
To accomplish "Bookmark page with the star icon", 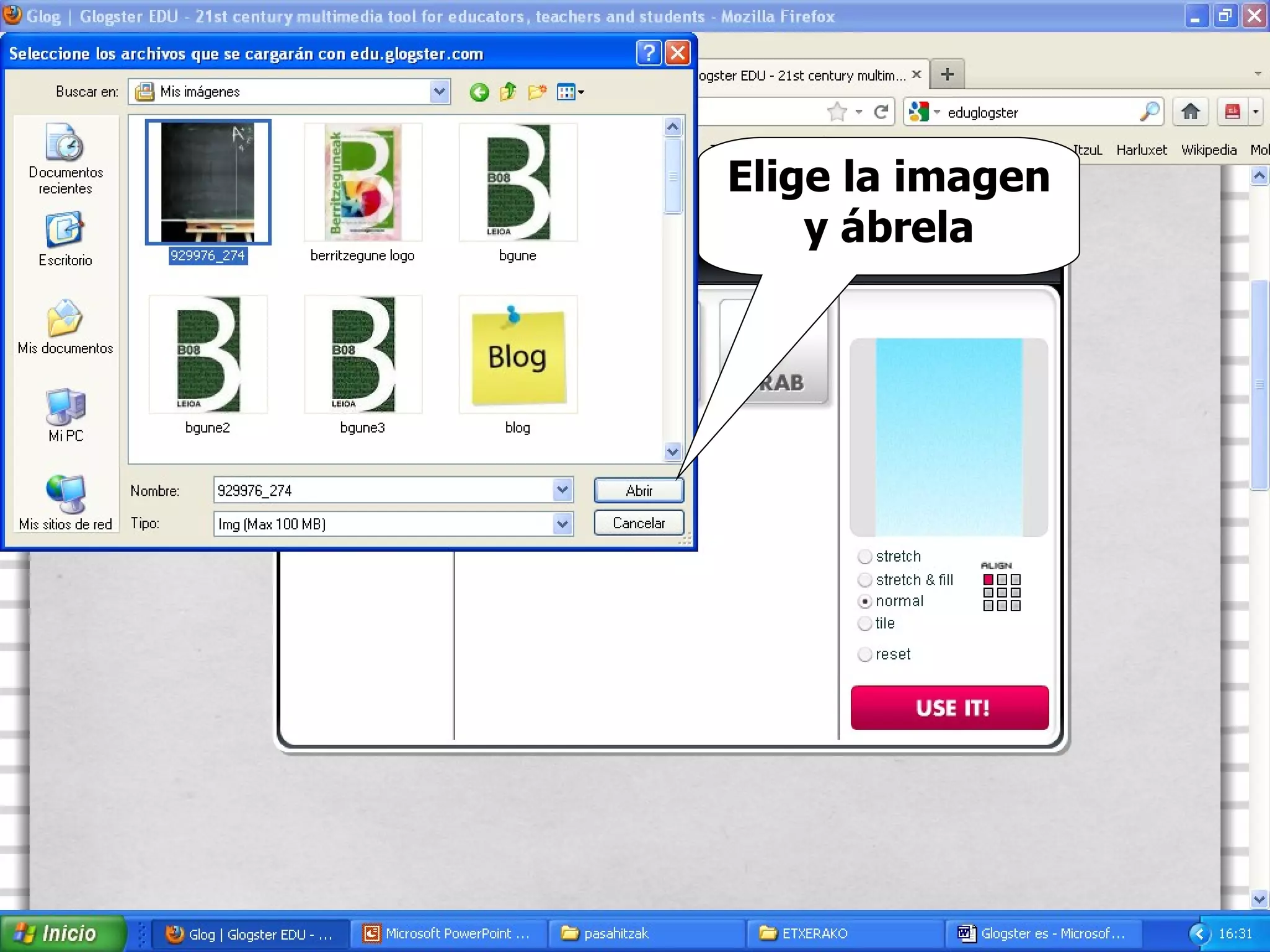I will (x=837, y=112).
